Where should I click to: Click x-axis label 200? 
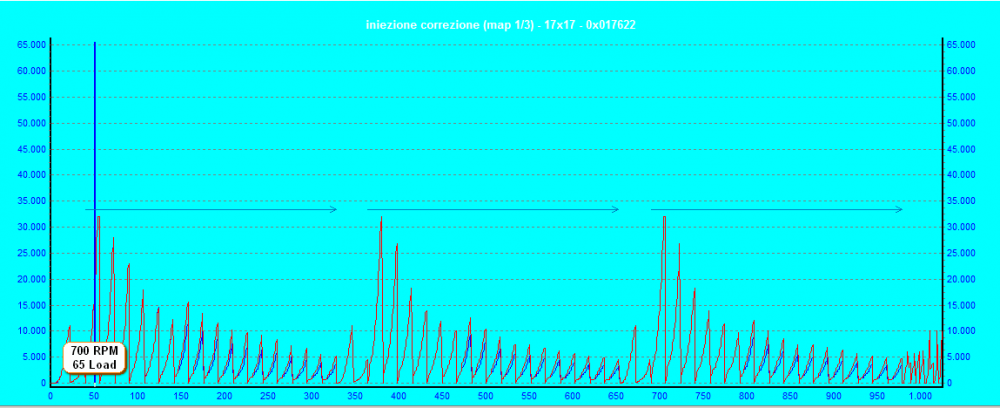click(x=224, y=395)
